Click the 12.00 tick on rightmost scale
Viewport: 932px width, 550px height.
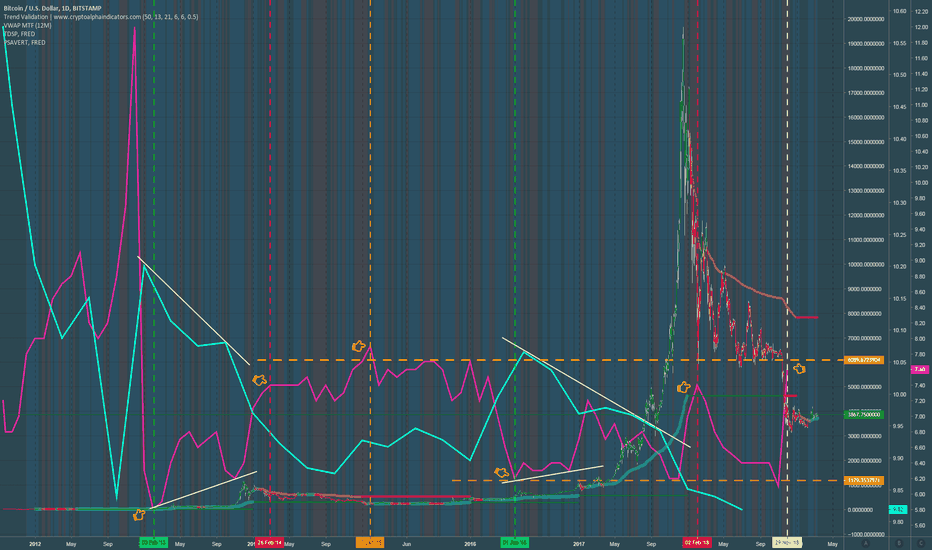[x=921, y=27]
